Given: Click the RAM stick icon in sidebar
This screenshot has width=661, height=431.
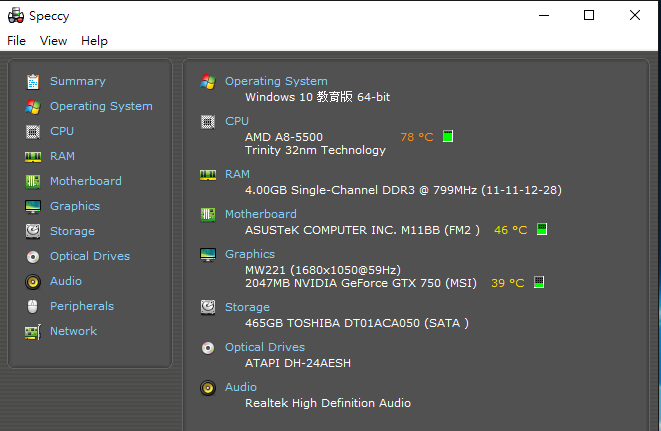Looking at the screenshot, I should (33, 157).
